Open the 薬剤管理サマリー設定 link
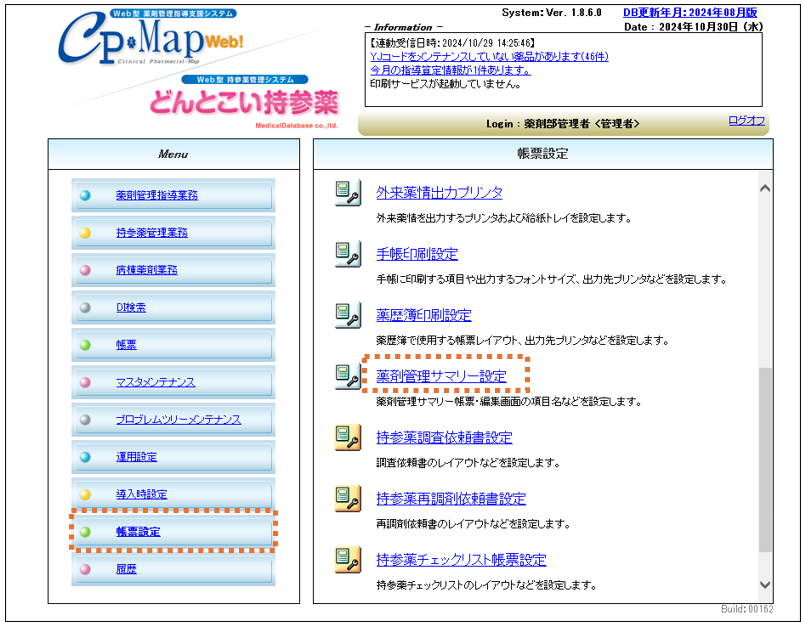The image size is (803, 622). coord(441,376)
